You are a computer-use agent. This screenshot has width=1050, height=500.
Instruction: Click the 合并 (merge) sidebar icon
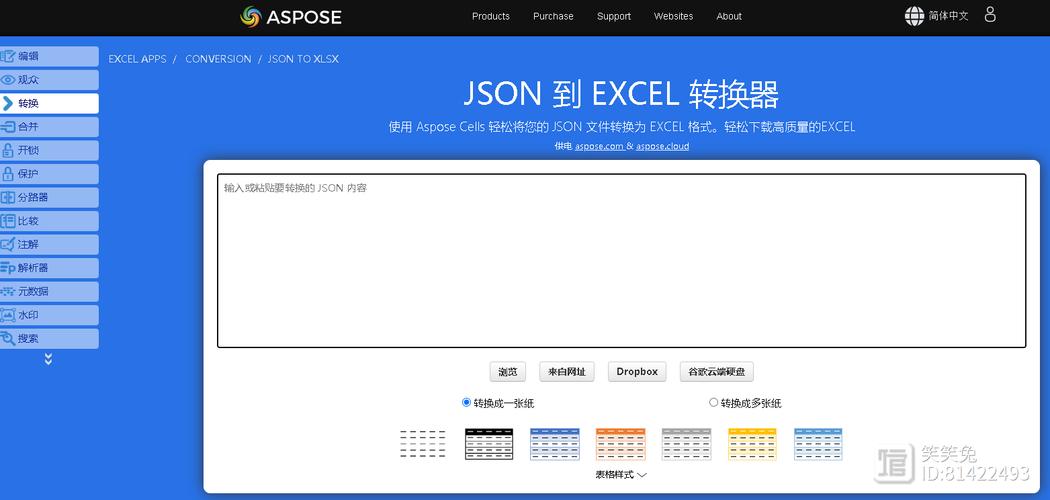[x=8, y=127]
